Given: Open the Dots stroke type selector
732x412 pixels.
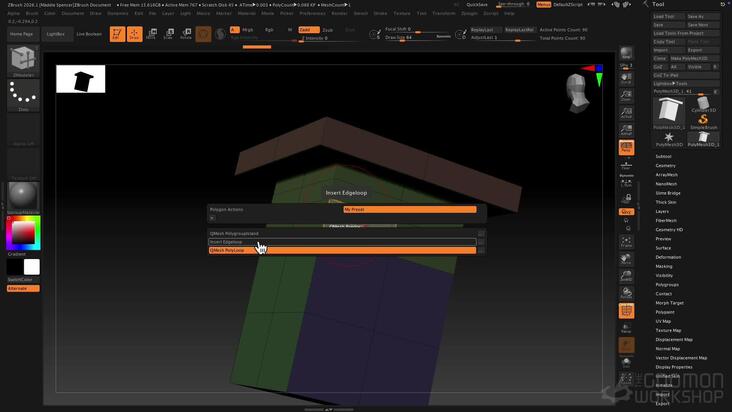Looking at the screenshot, I should click(23, 96).
